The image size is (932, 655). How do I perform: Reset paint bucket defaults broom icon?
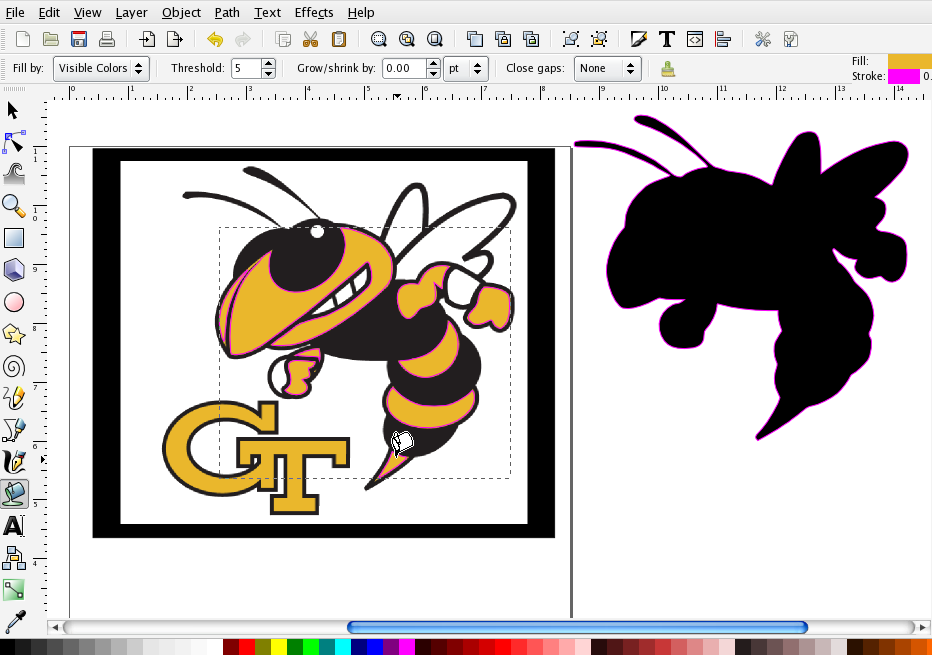click(668, 69)
